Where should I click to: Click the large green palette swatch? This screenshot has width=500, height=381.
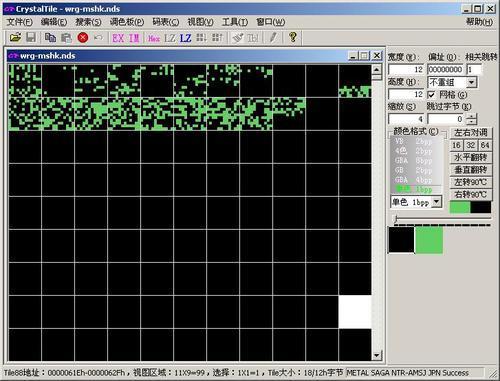pos(429,240)
